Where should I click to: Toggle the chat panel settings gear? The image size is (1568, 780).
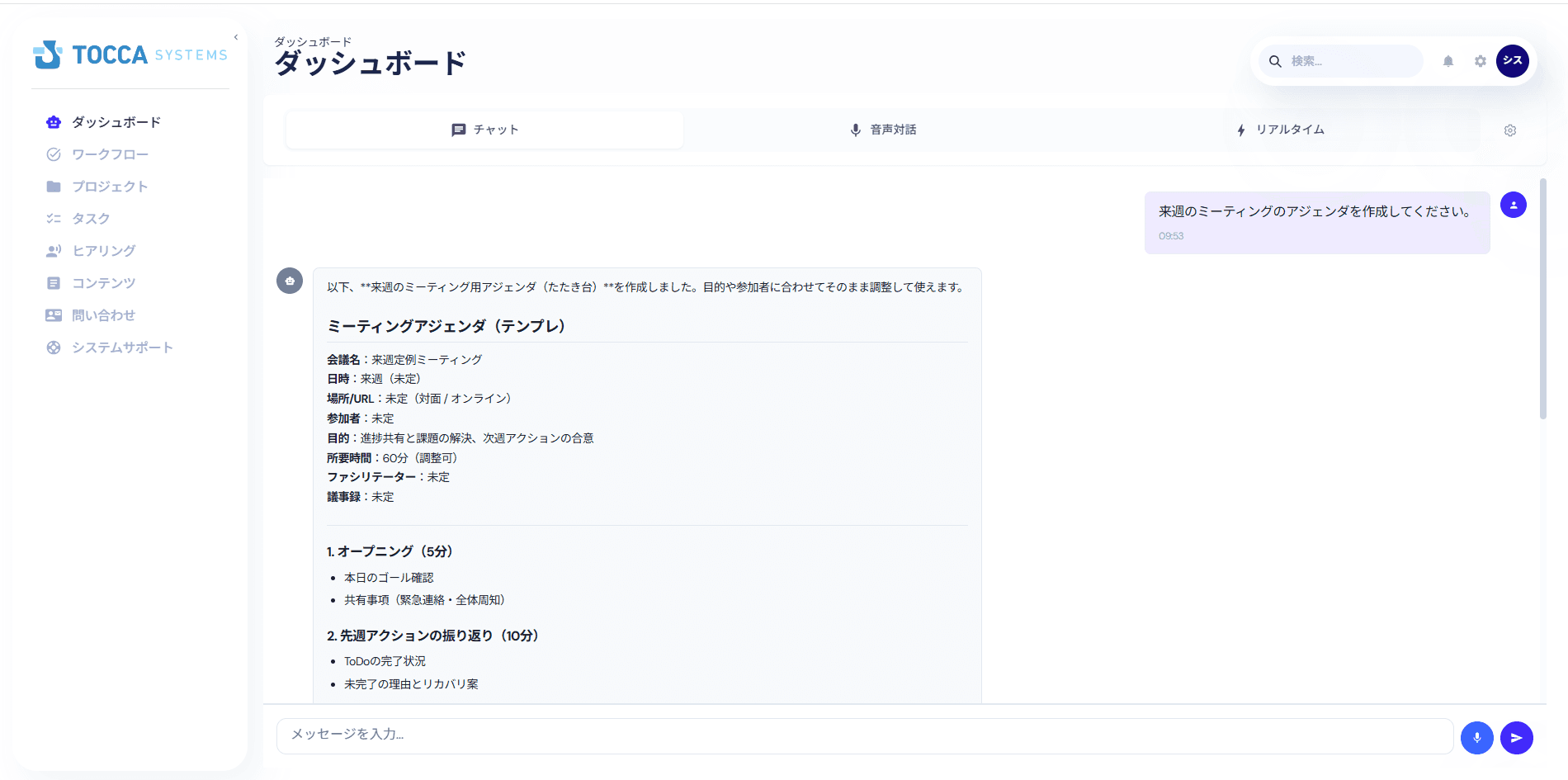1509,130
